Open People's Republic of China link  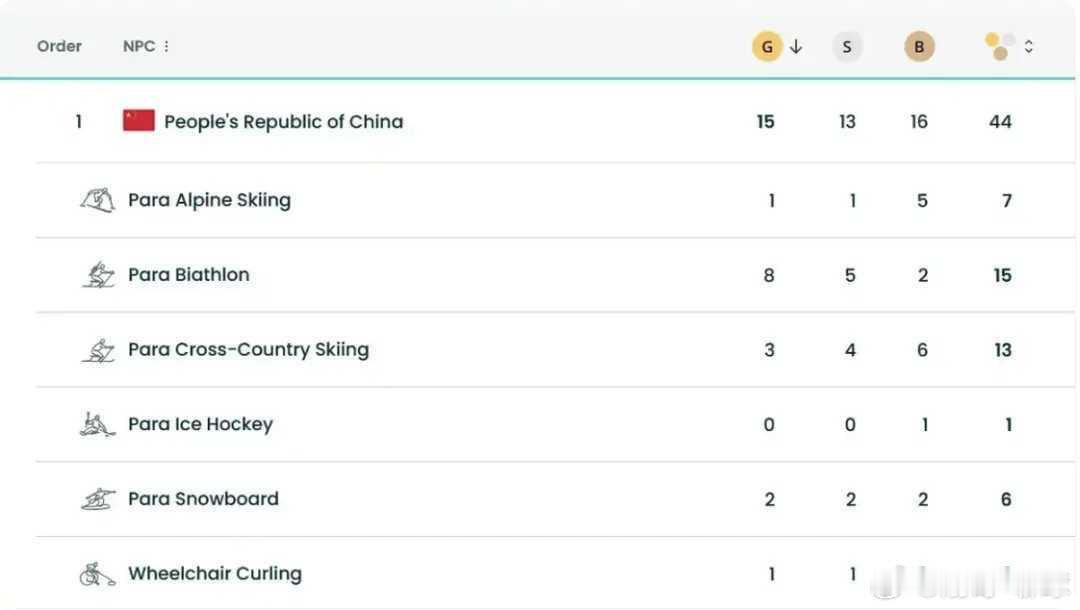tap(283, 121)
